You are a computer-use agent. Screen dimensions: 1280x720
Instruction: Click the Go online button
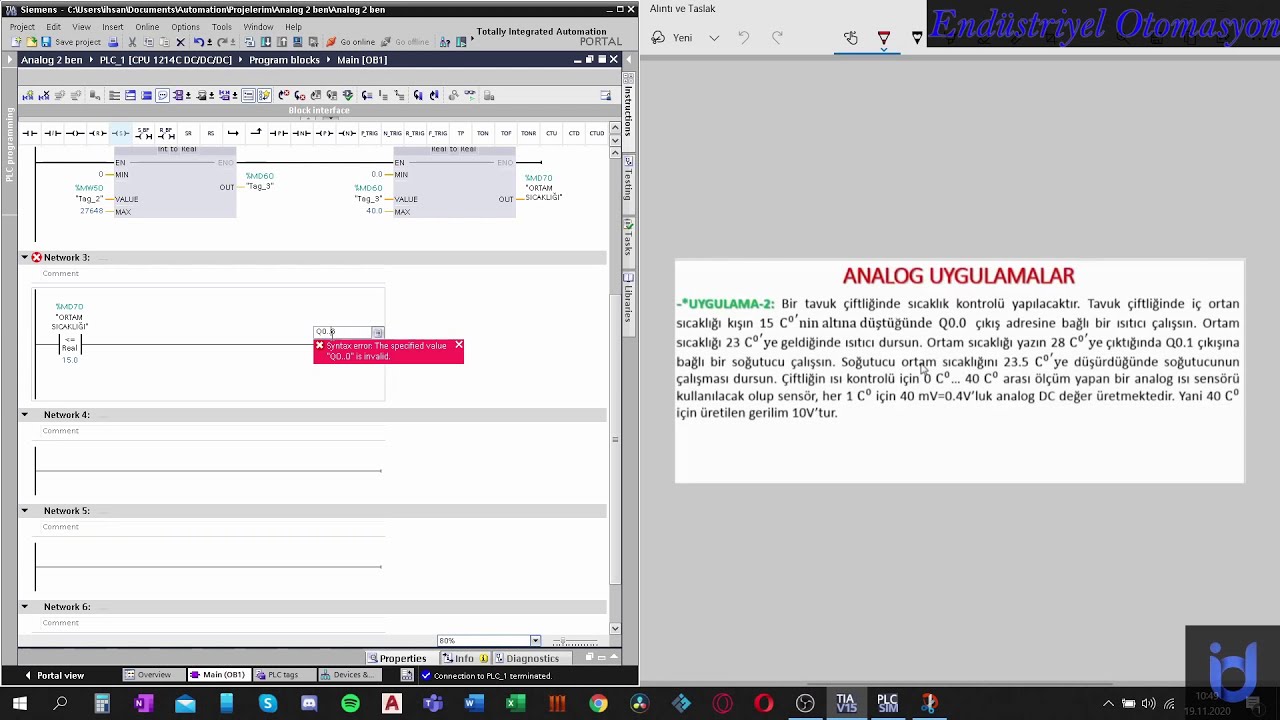[x=349, y=42]
